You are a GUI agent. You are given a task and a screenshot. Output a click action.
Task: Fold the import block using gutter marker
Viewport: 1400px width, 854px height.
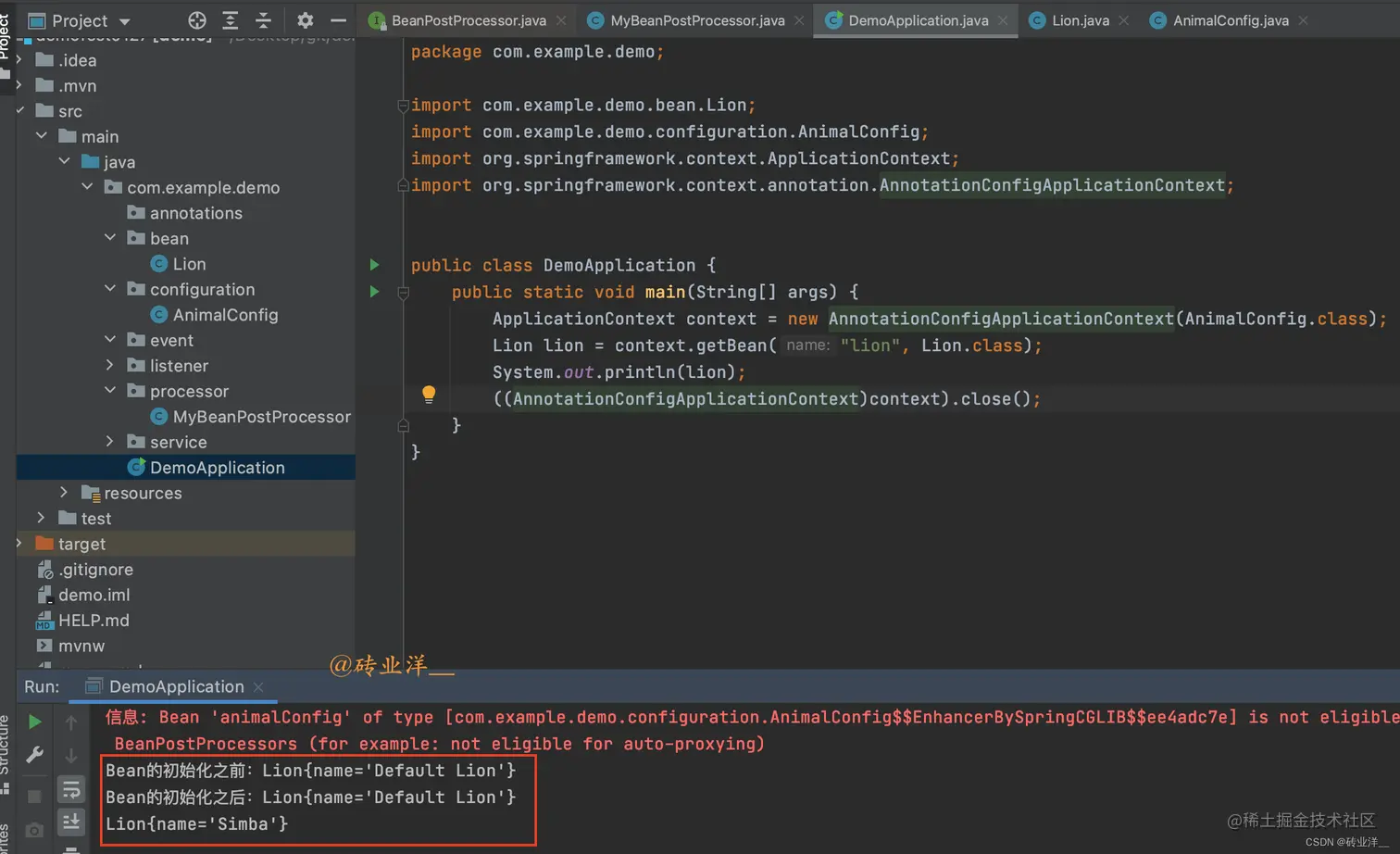[403, 106]
